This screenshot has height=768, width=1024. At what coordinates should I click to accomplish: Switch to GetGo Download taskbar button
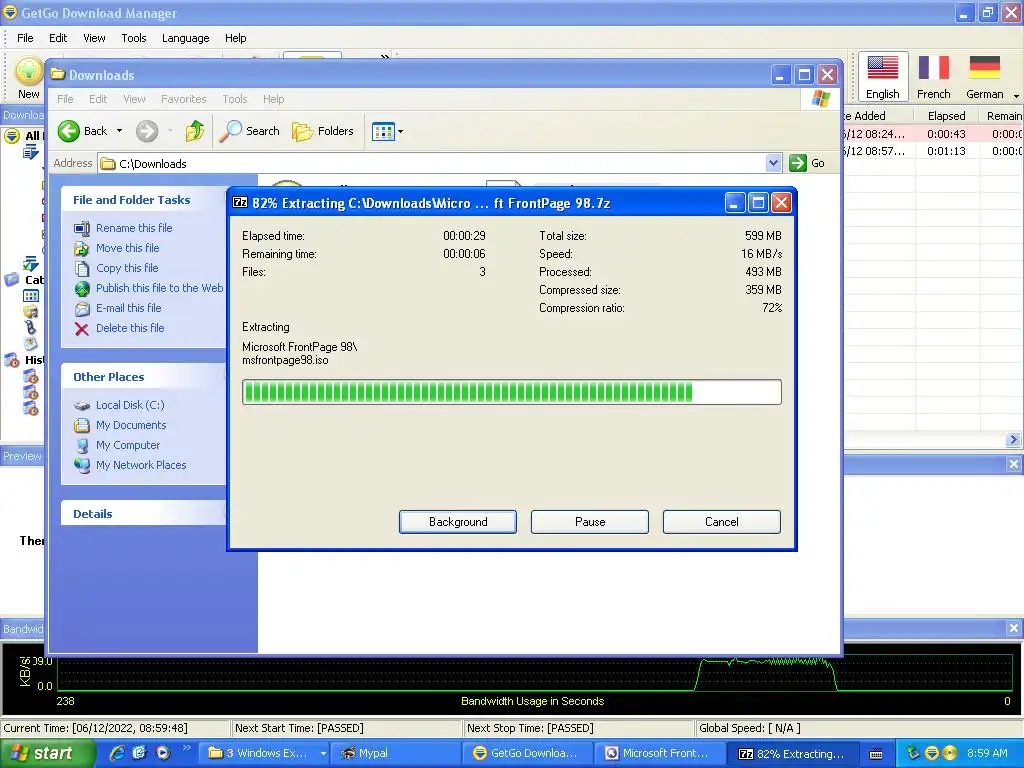coord(528,753)
